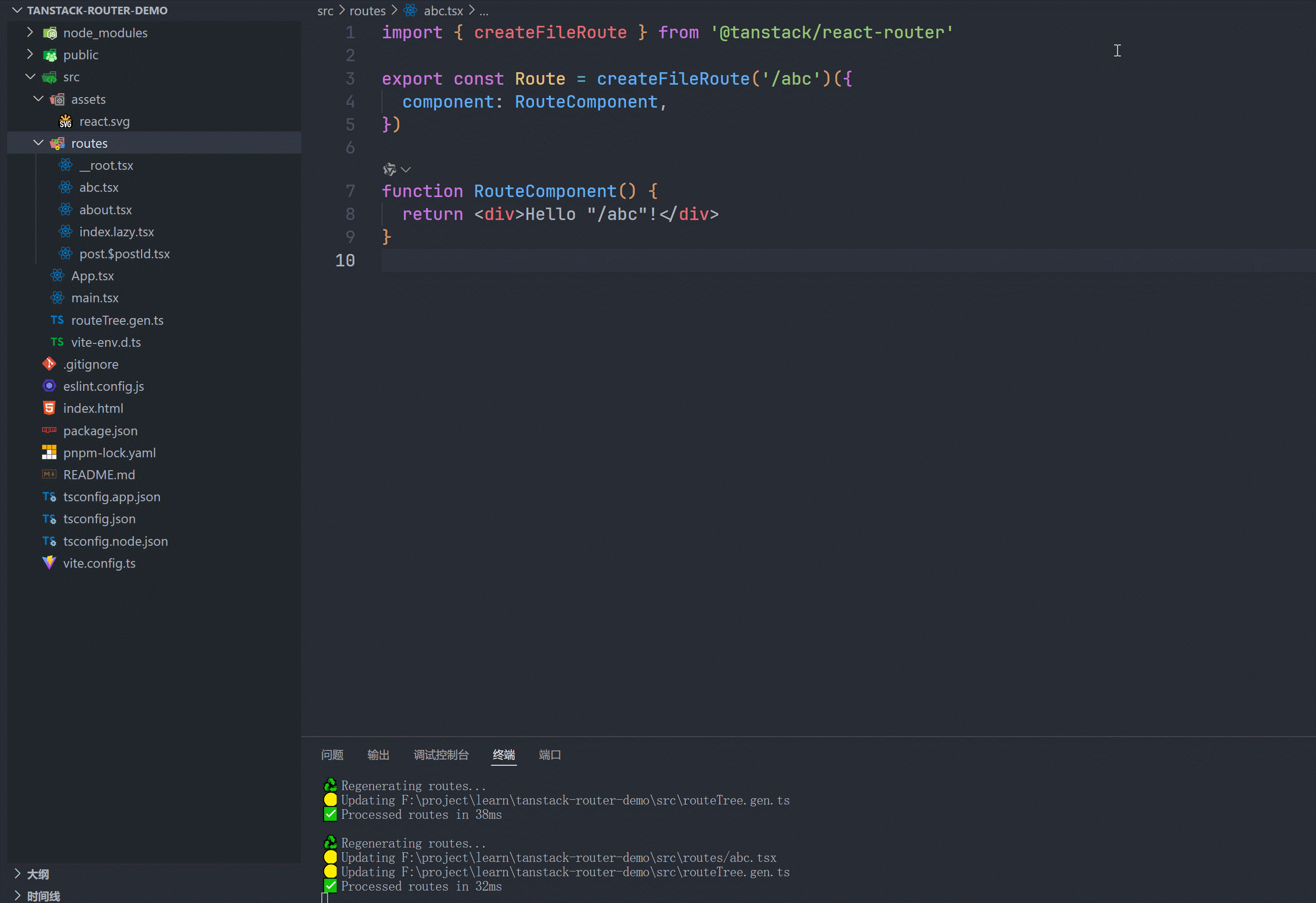Expand the 大纲 outline section

click(x=17, y=873)
